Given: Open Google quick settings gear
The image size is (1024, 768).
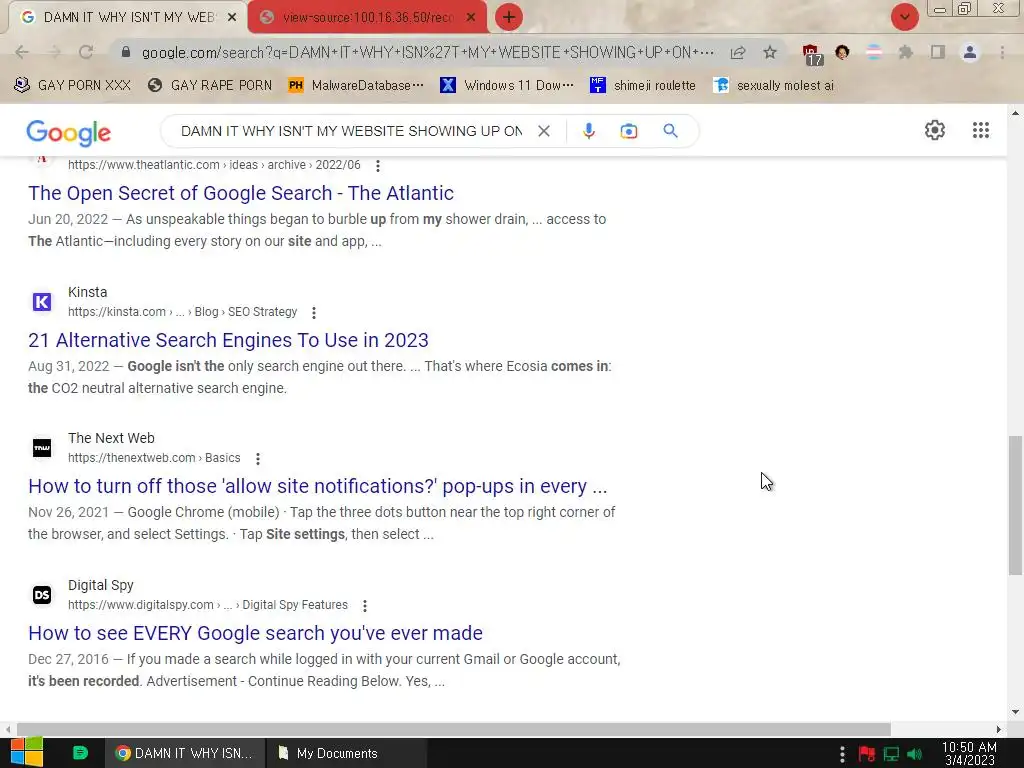Looking at the screenshot, I should [935, 130].
